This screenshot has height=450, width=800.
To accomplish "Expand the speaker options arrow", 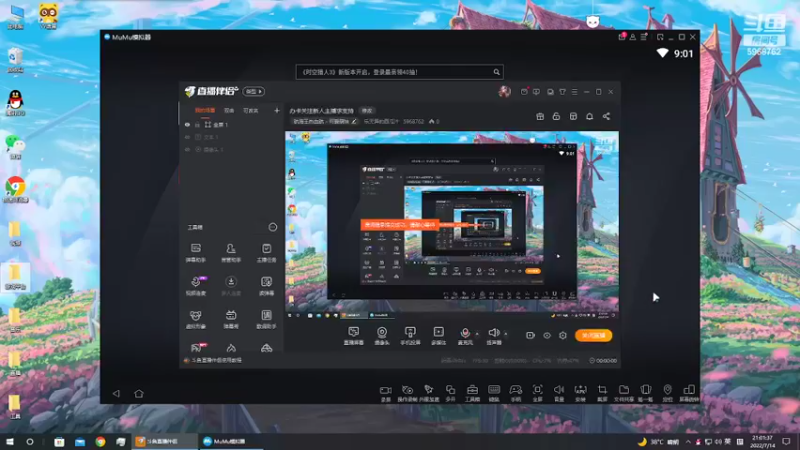I will (506, 334).
